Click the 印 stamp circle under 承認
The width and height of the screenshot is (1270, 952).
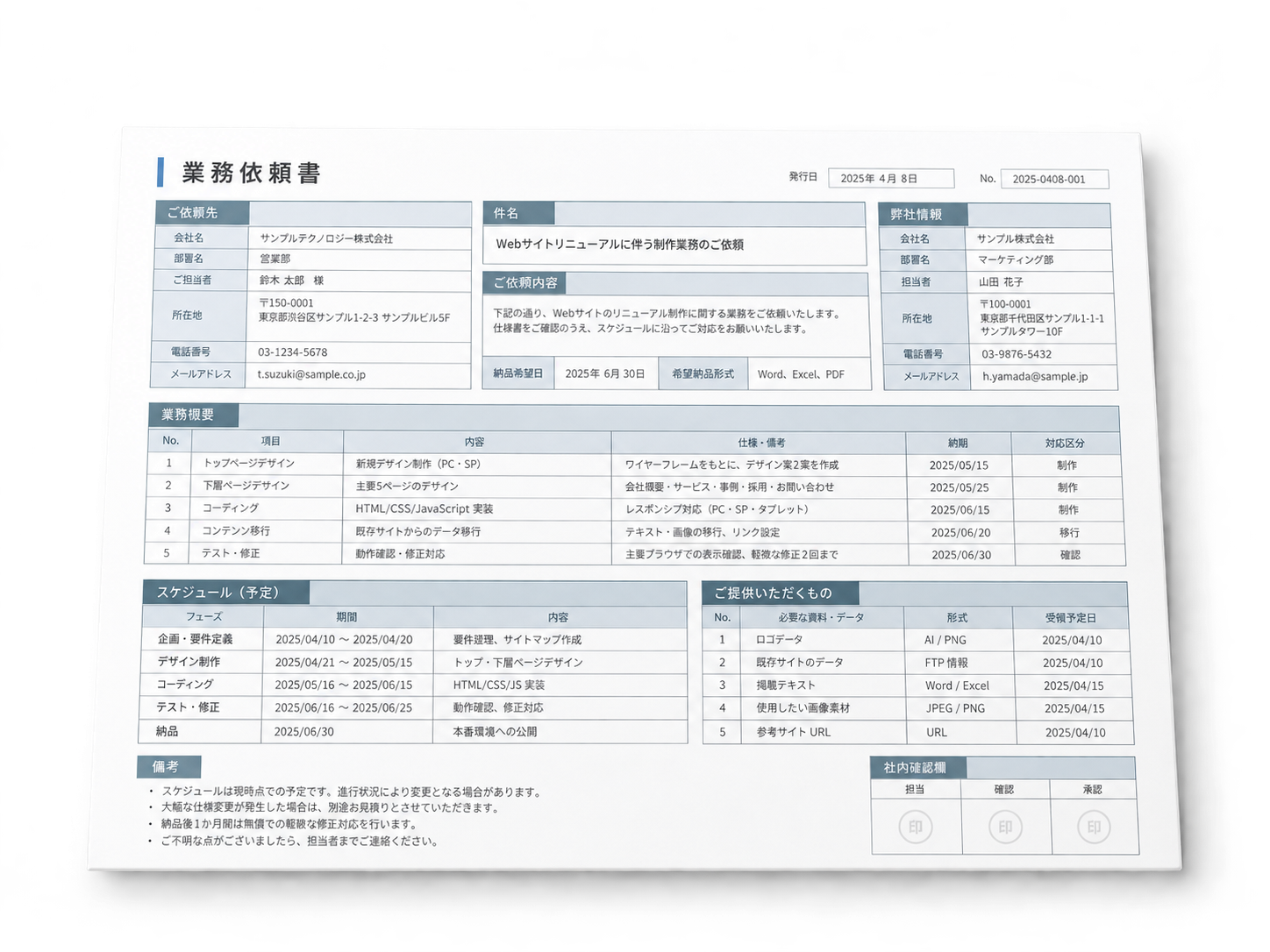tap(1094, 828)
